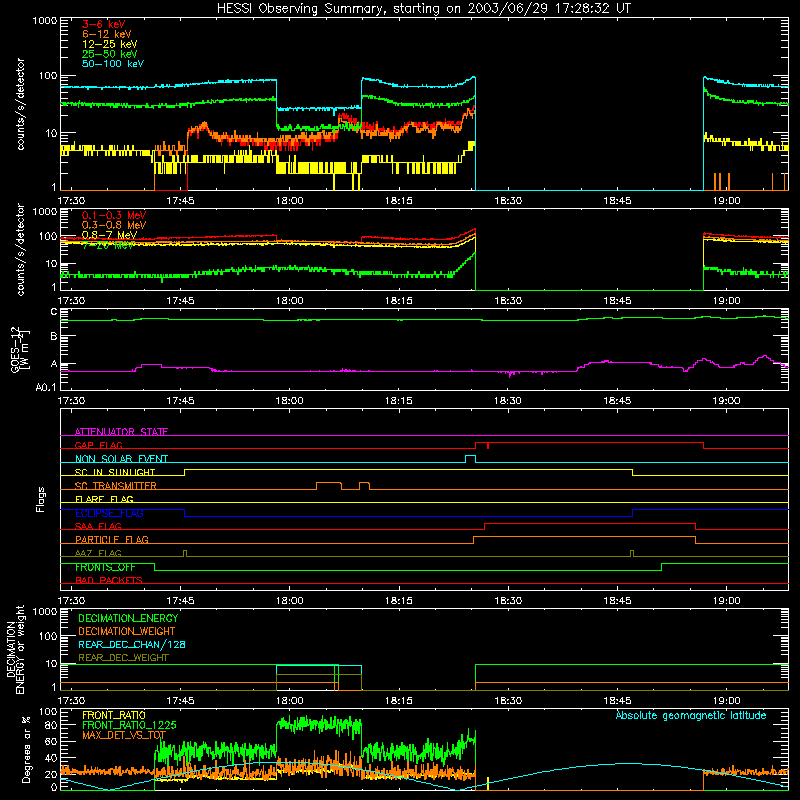Click the DECIMATION_ENERGY legend label

coord(128,618)
